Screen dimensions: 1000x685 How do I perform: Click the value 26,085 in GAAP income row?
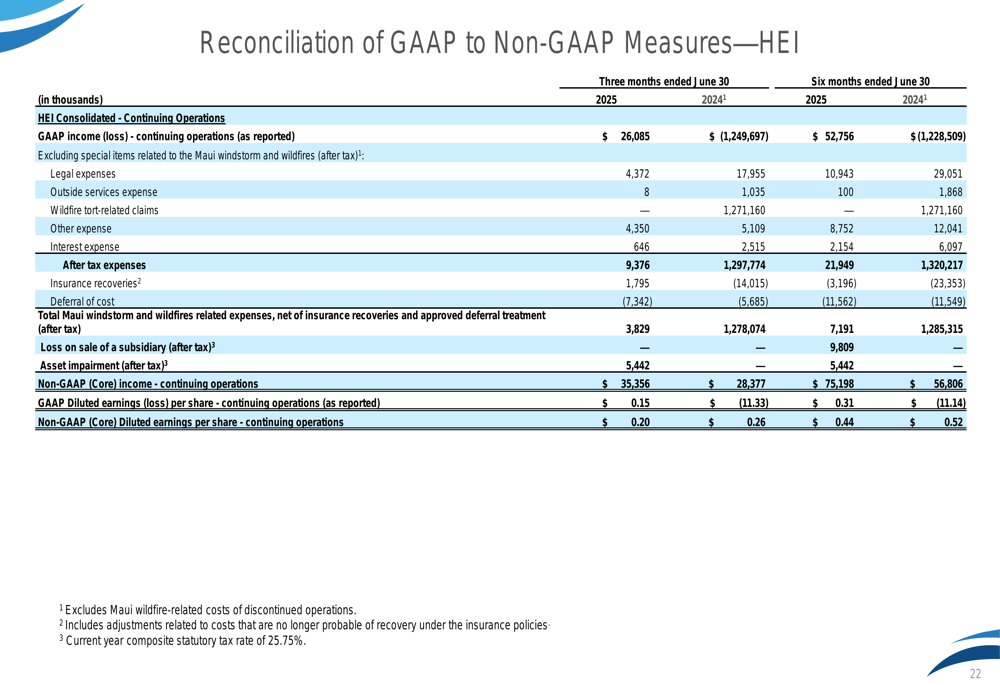click(635, 136)
